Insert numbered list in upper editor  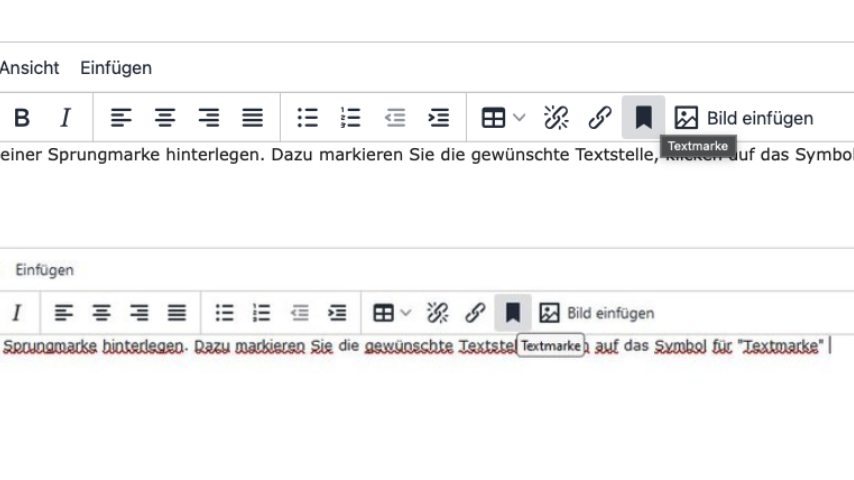point(351,118)
